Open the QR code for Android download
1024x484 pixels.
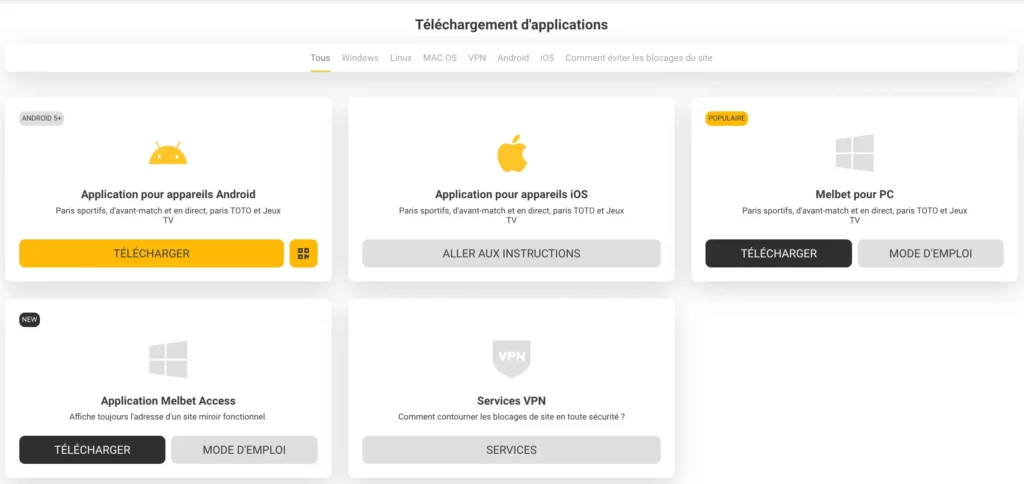click(x=304, y=253)
